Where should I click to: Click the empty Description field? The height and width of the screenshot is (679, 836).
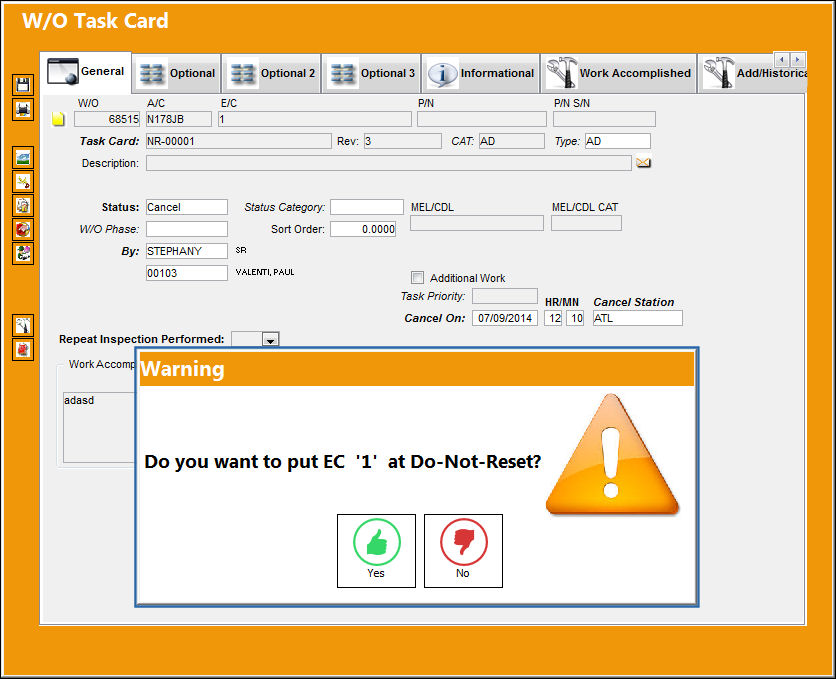(389, 163)
